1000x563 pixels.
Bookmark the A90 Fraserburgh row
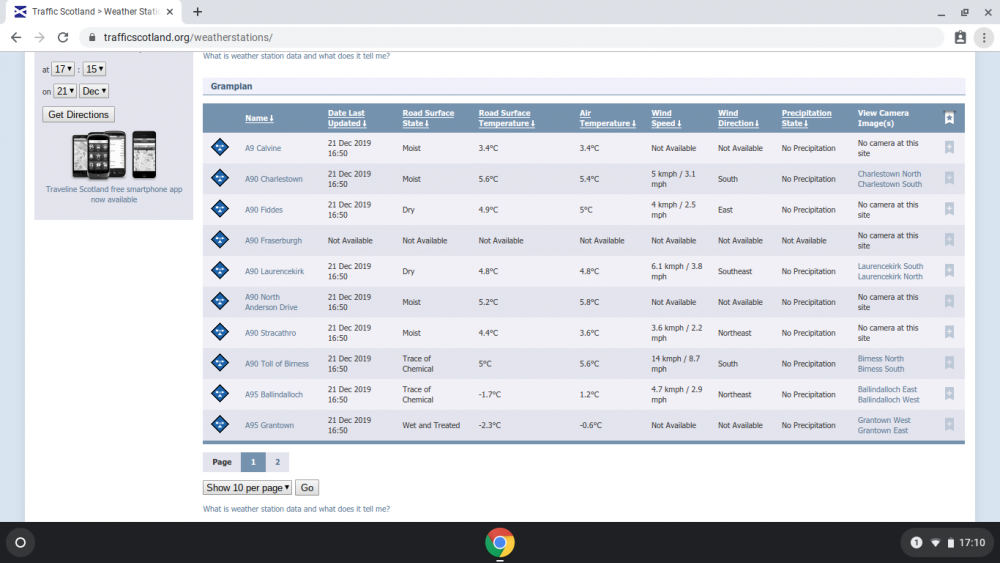tap(949, 240)
